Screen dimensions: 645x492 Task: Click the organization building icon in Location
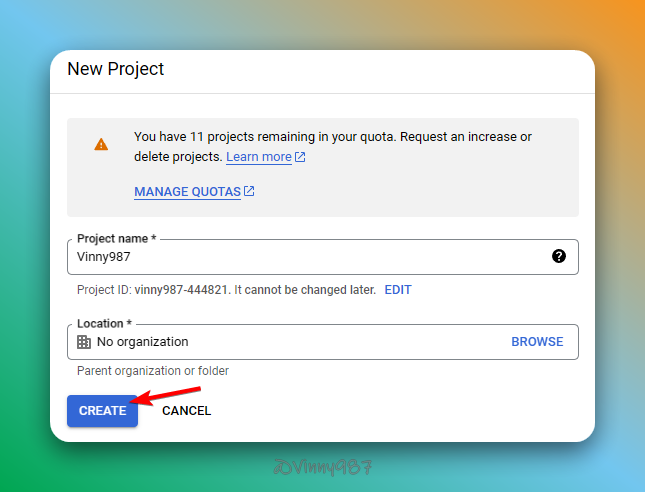point(84,342)
